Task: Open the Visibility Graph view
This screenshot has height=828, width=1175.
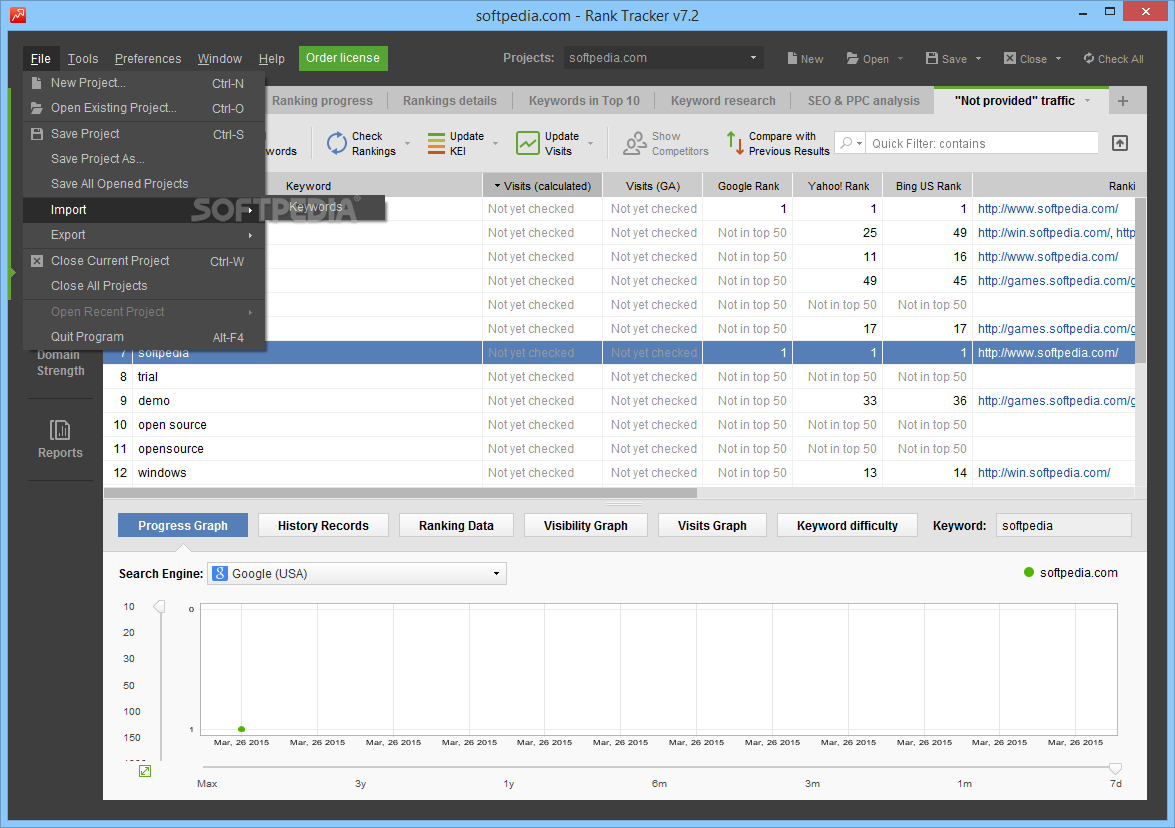Action: point(585,525)
